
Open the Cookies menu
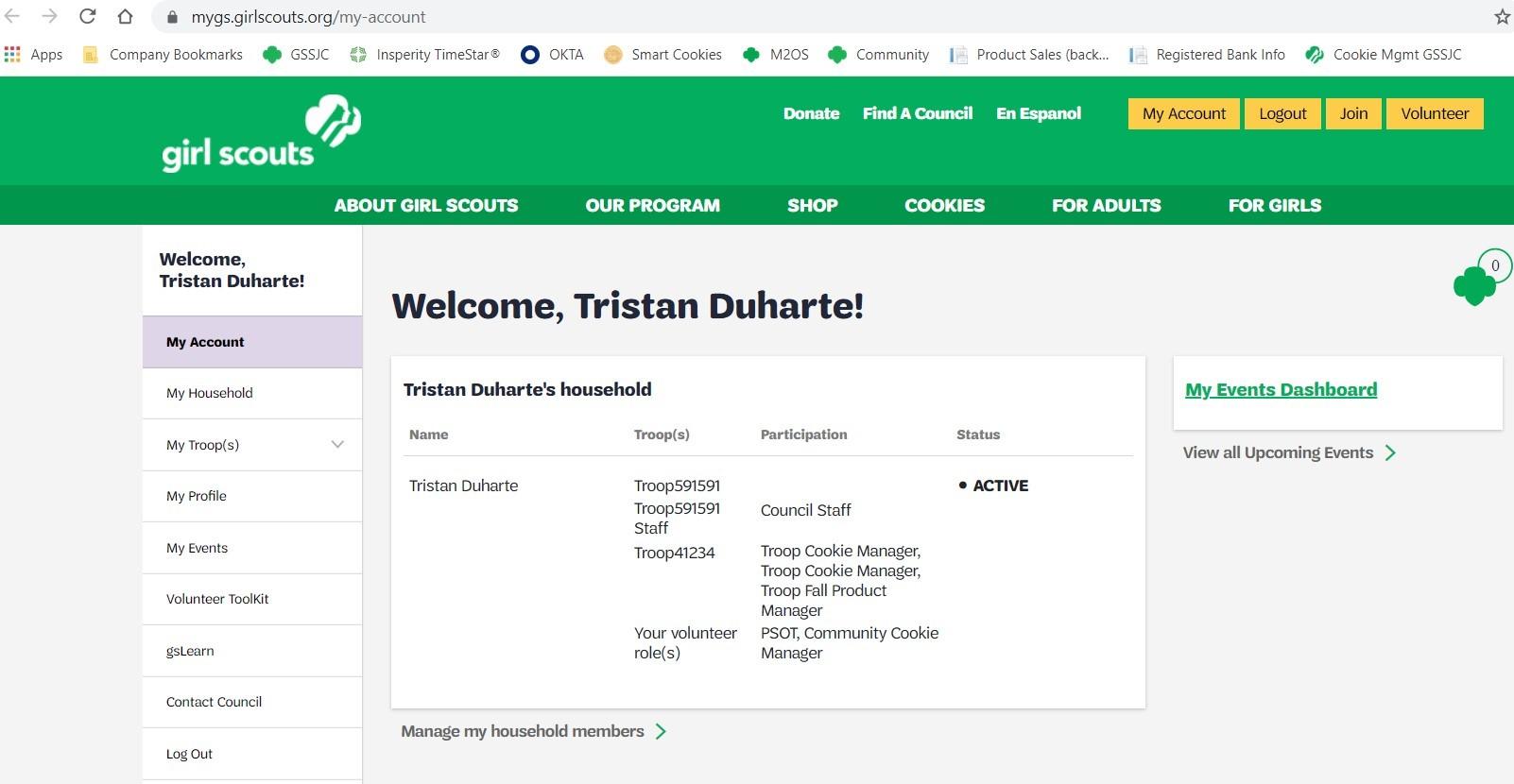[945, 205]
